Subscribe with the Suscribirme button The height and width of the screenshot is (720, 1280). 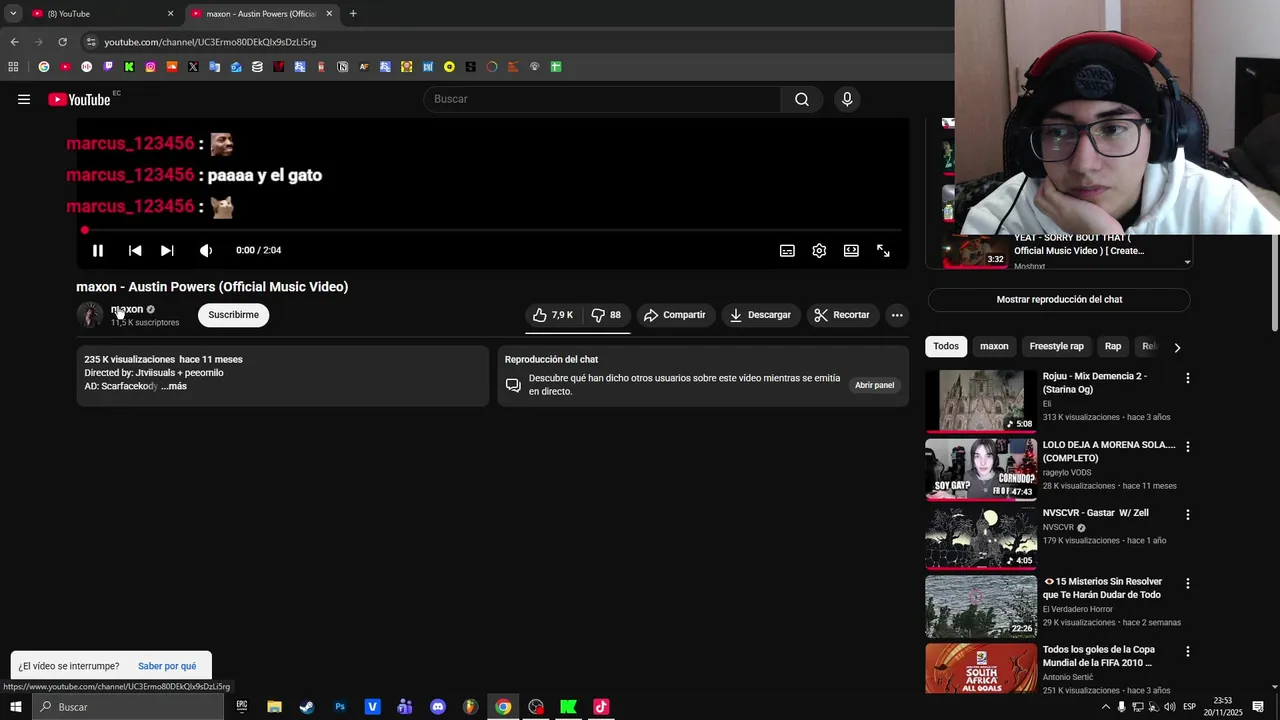(x=233, y=315)
